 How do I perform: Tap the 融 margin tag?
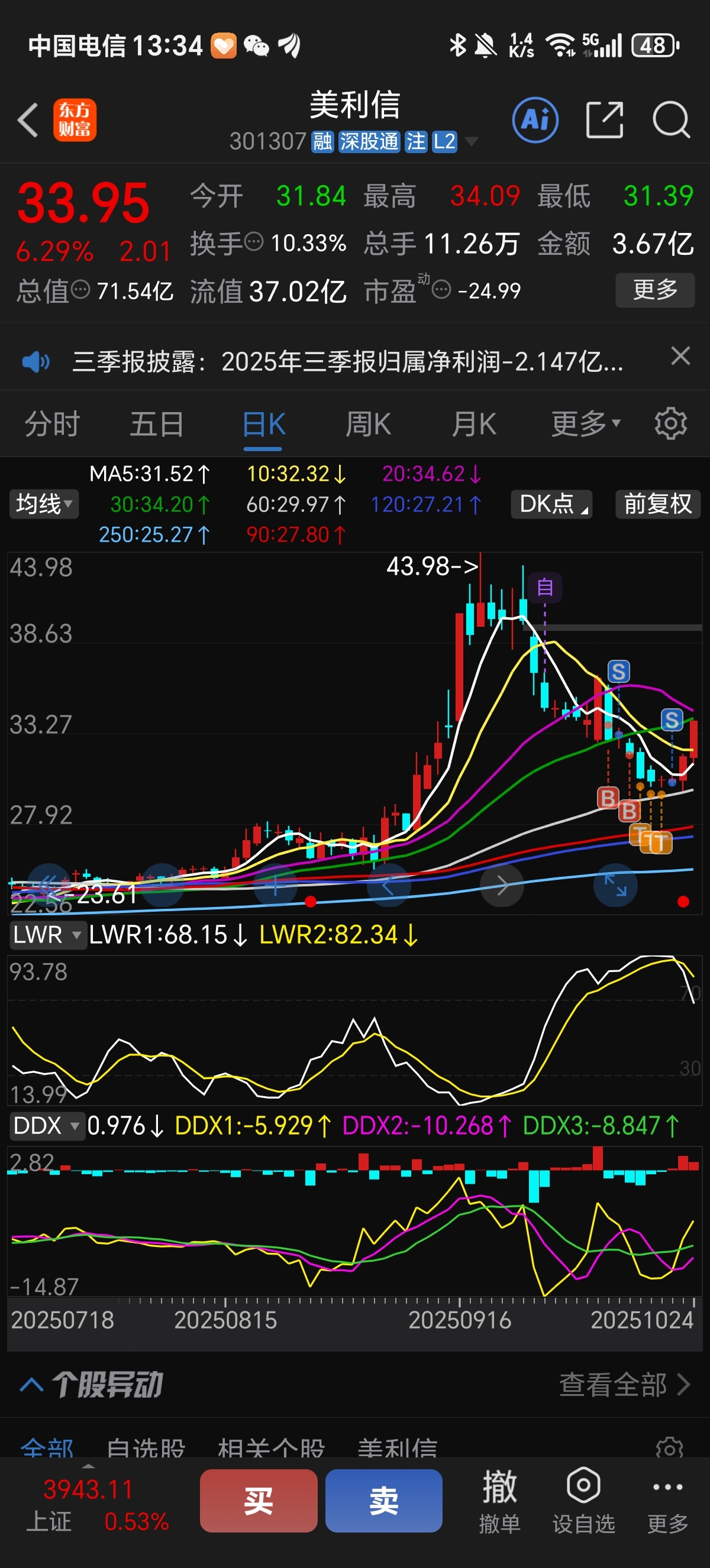click(322, 142)
